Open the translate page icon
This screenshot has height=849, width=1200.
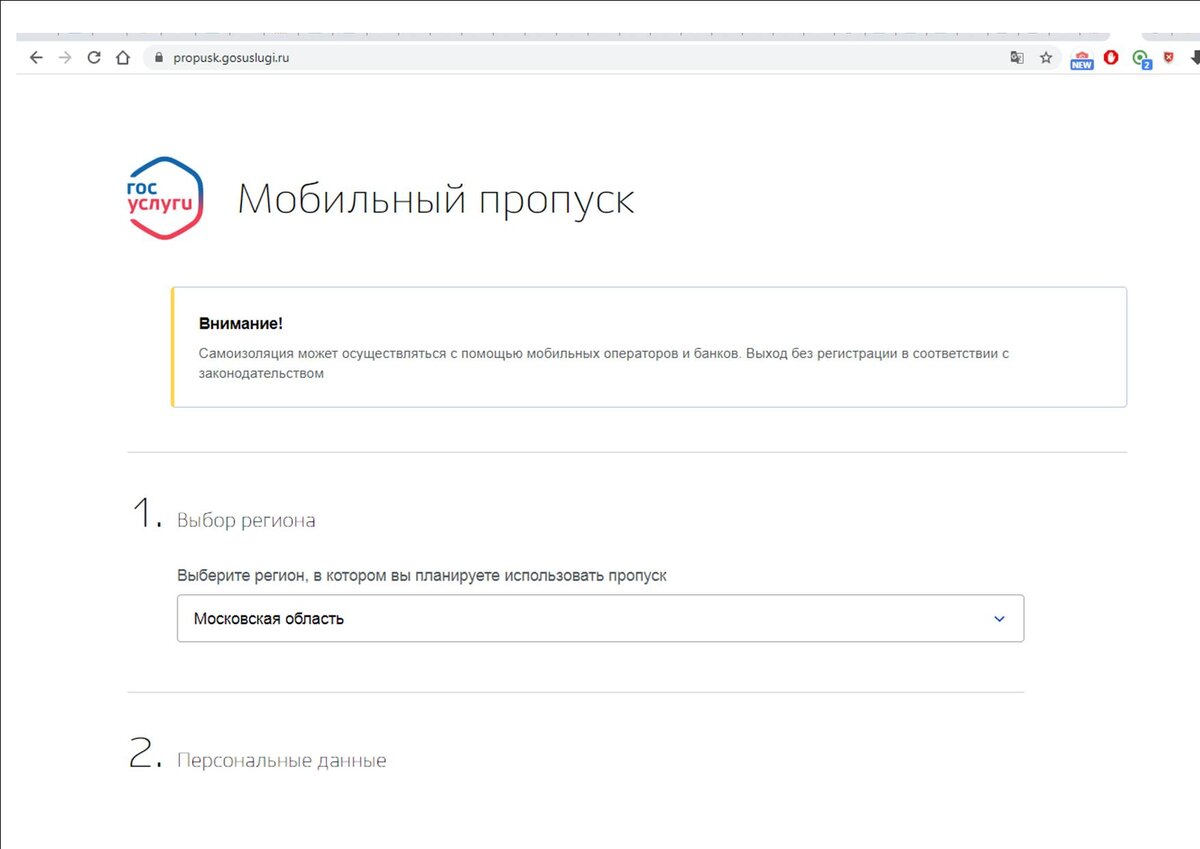1017,58
